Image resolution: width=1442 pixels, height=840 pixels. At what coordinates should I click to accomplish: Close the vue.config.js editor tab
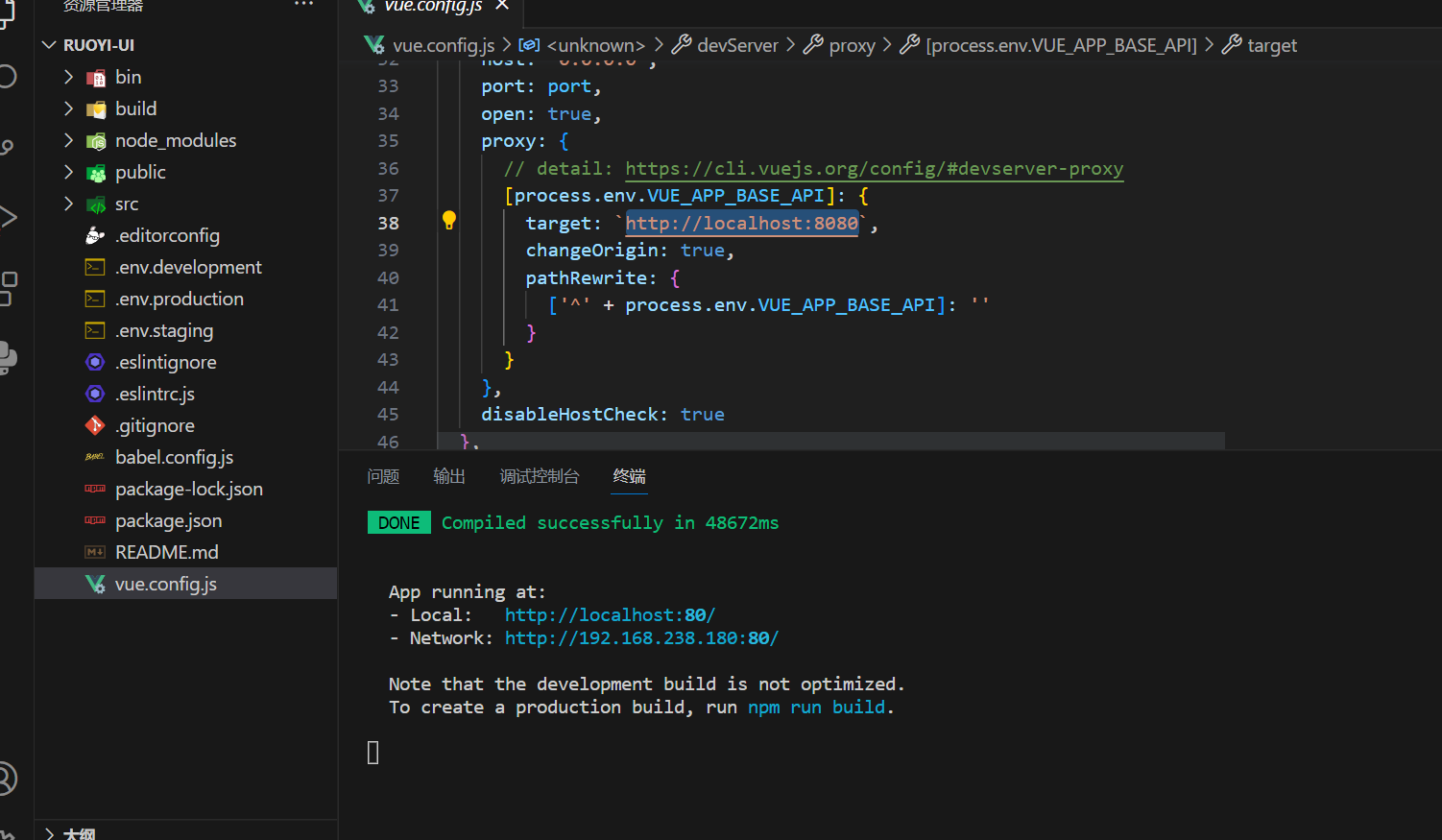[x=501, y=6]
